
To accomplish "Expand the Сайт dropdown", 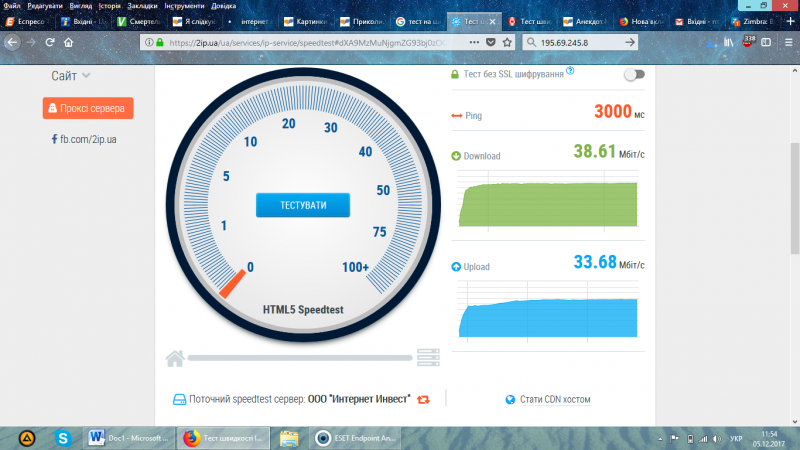I will click(71, 75).
